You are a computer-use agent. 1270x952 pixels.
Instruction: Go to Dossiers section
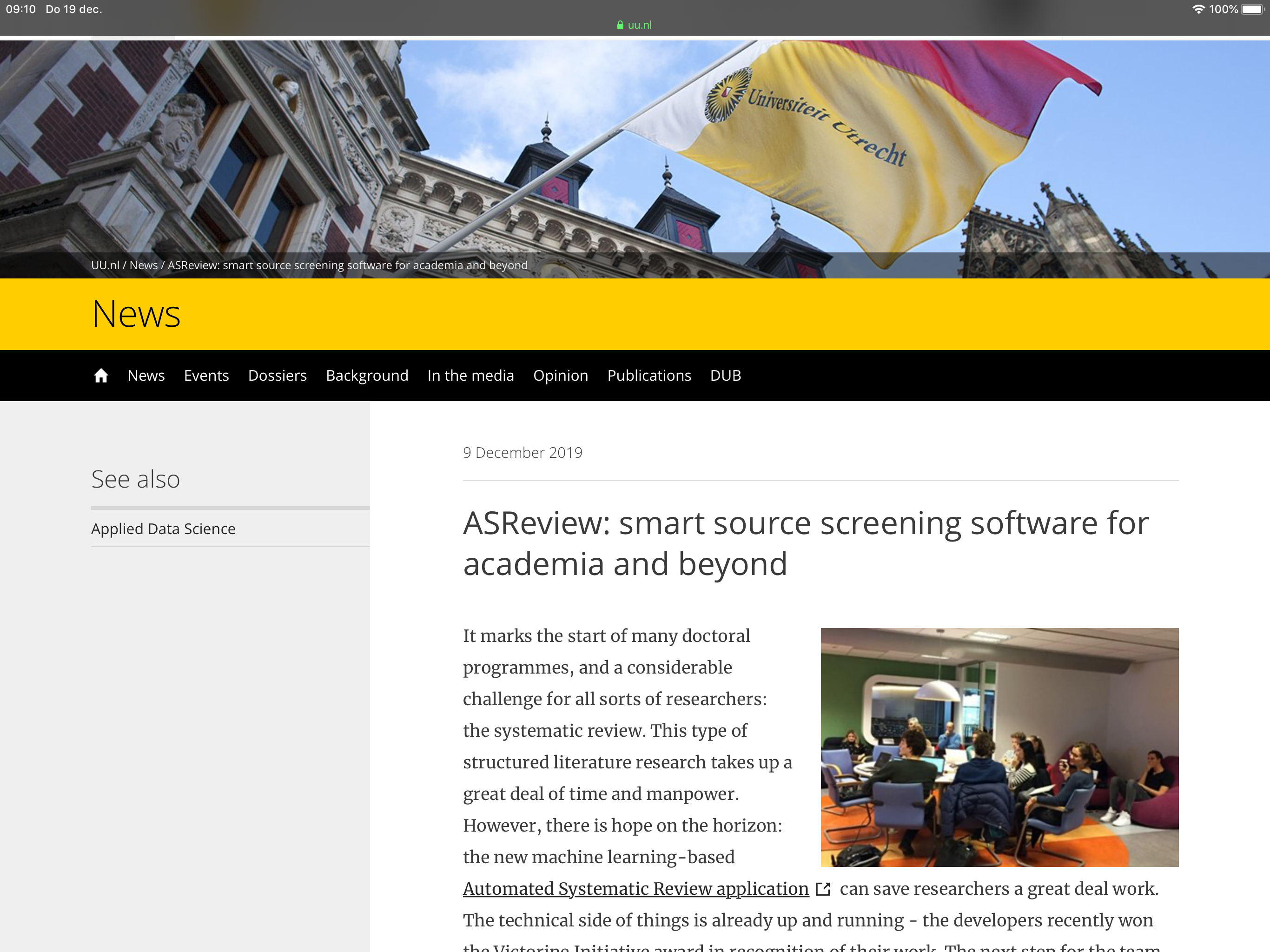(x=278, y=376)
